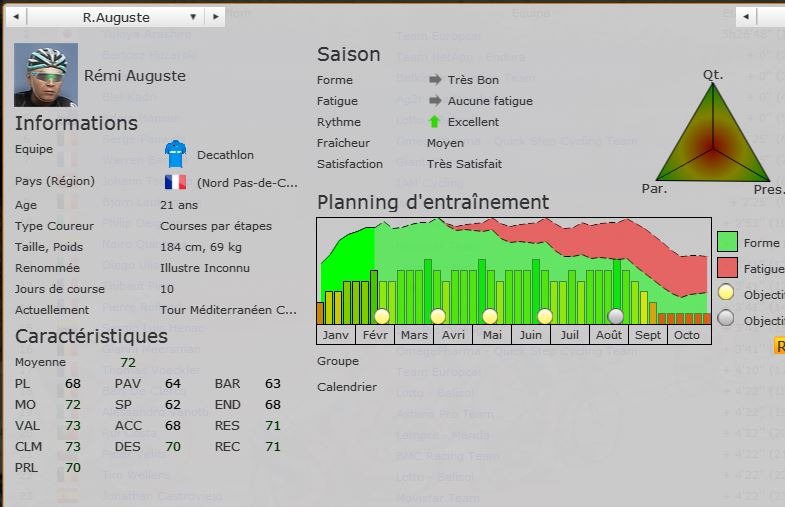Click the Très Satisfait value

(464, 164)
